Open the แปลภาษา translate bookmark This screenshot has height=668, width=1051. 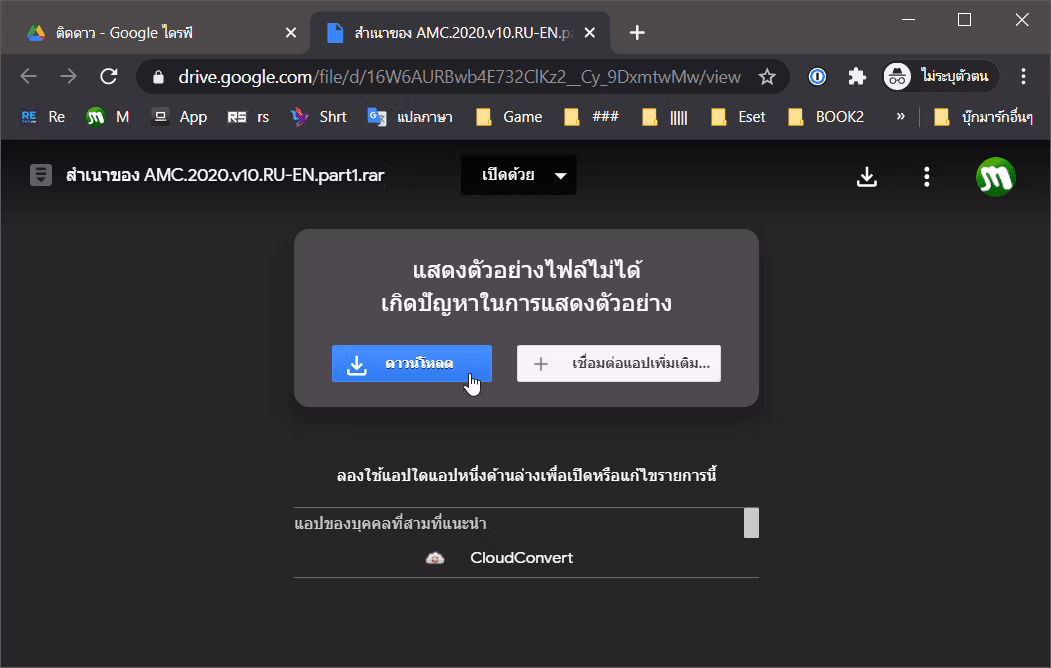pos(410,117)
